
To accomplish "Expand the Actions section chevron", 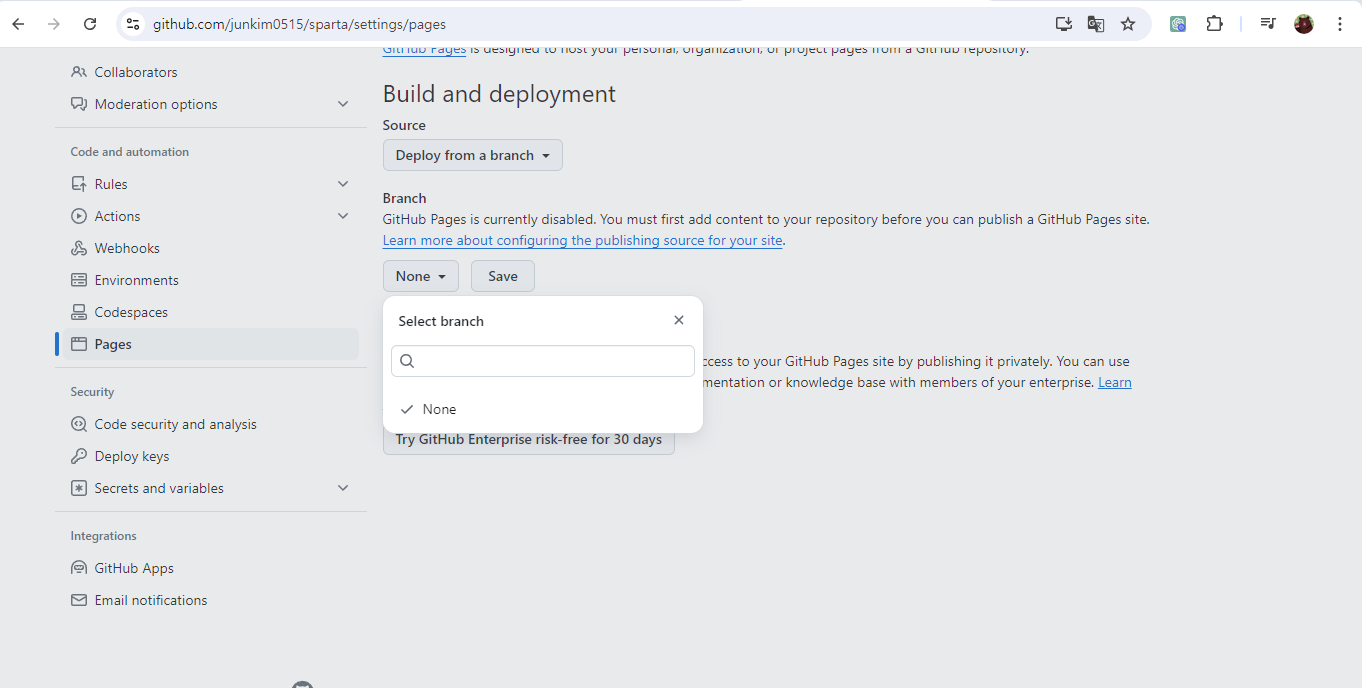I will (x=343, y=216).
